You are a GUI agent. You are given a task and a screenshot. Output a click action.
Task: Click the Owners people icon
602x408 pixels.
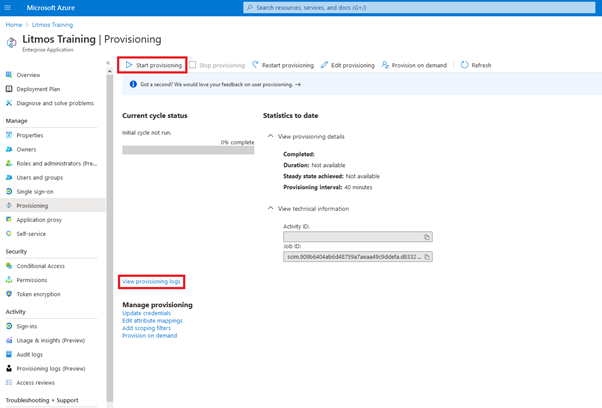pos(9,149)
